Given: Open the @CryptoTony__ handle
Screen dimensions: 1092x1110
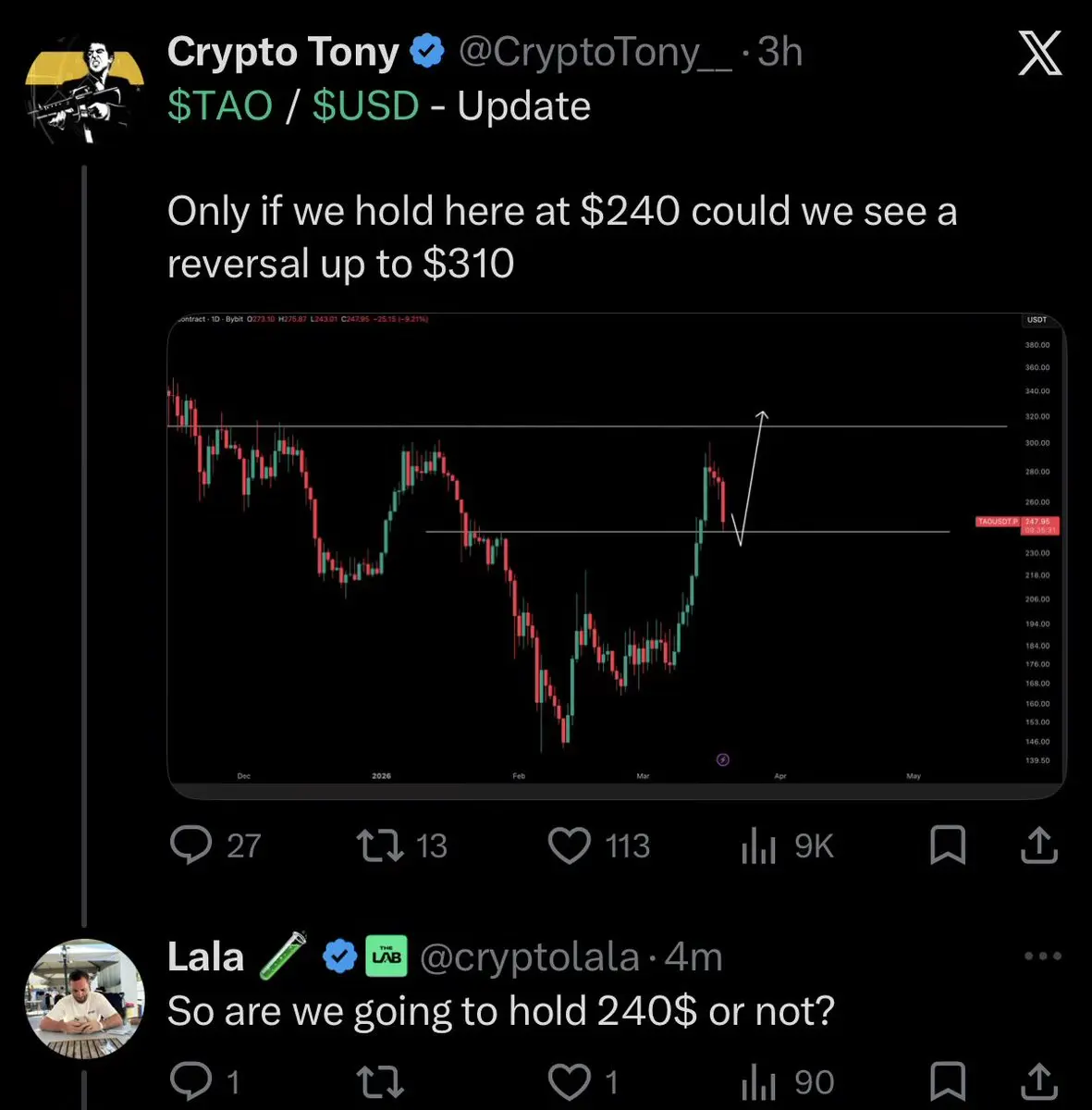Looking at the screenshot, I should (595, 54).
